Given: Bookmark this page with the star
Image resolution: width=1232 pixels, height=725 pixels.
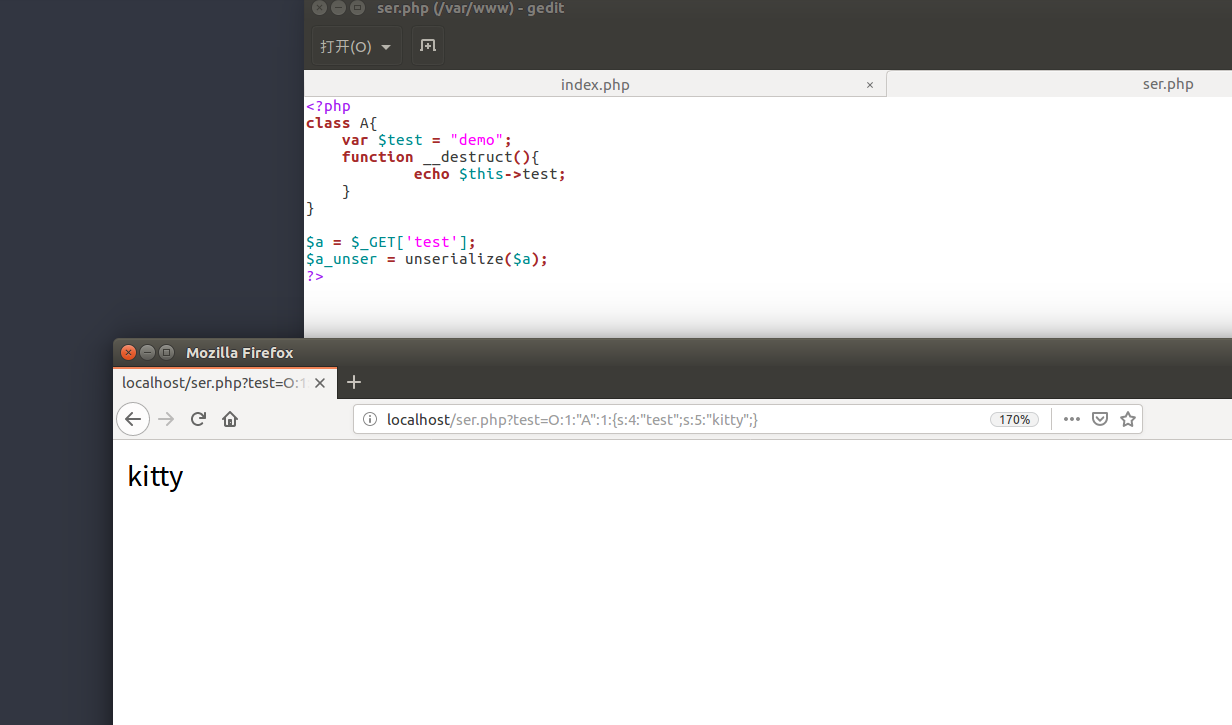Looking at the screenshot, I should (1128, 419).
